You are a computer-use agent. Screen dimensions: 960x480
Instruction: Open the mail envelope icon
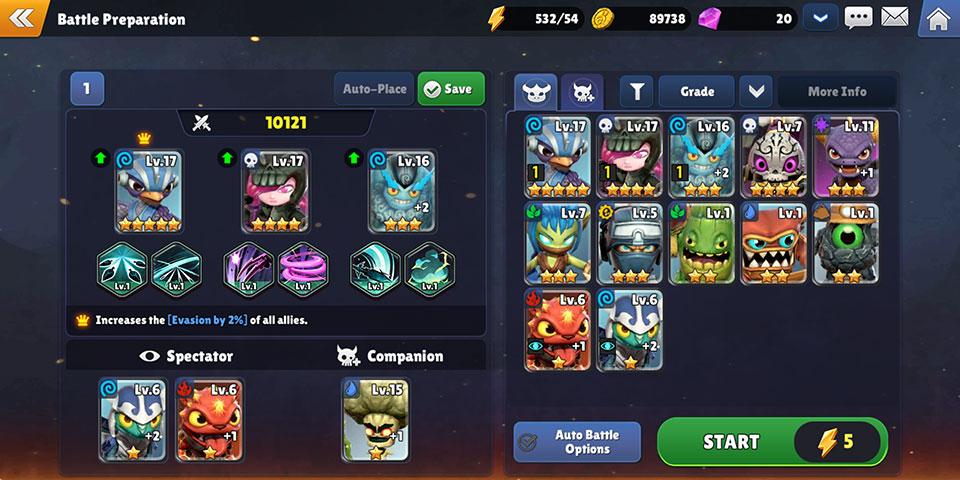[x=894, y=17]
